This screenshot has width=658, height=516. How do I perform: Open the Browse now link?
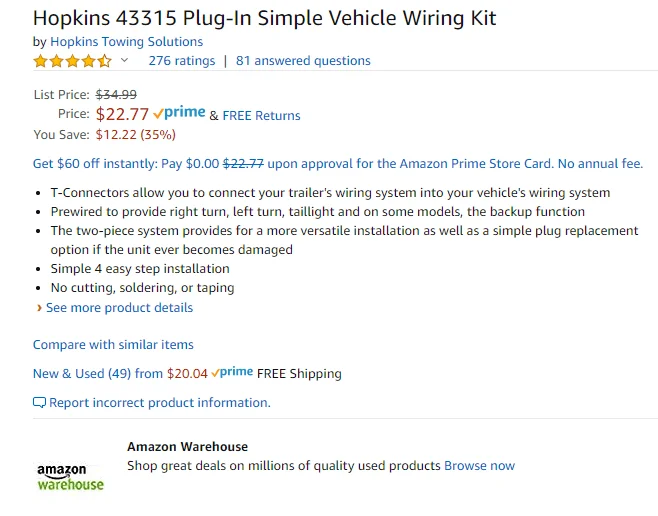tap(479, 466)
